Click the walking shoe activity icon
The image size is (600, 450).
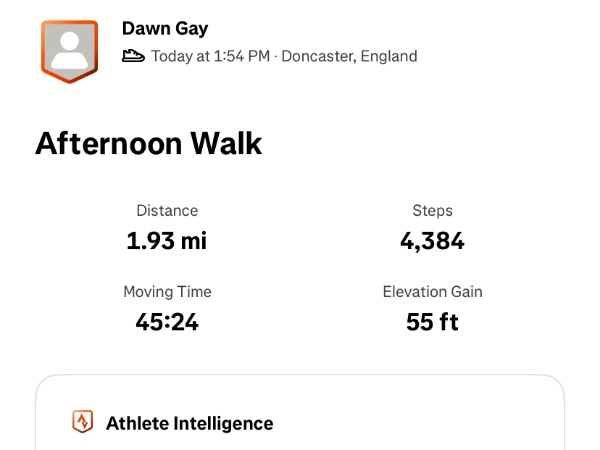(x=133, y=56)
